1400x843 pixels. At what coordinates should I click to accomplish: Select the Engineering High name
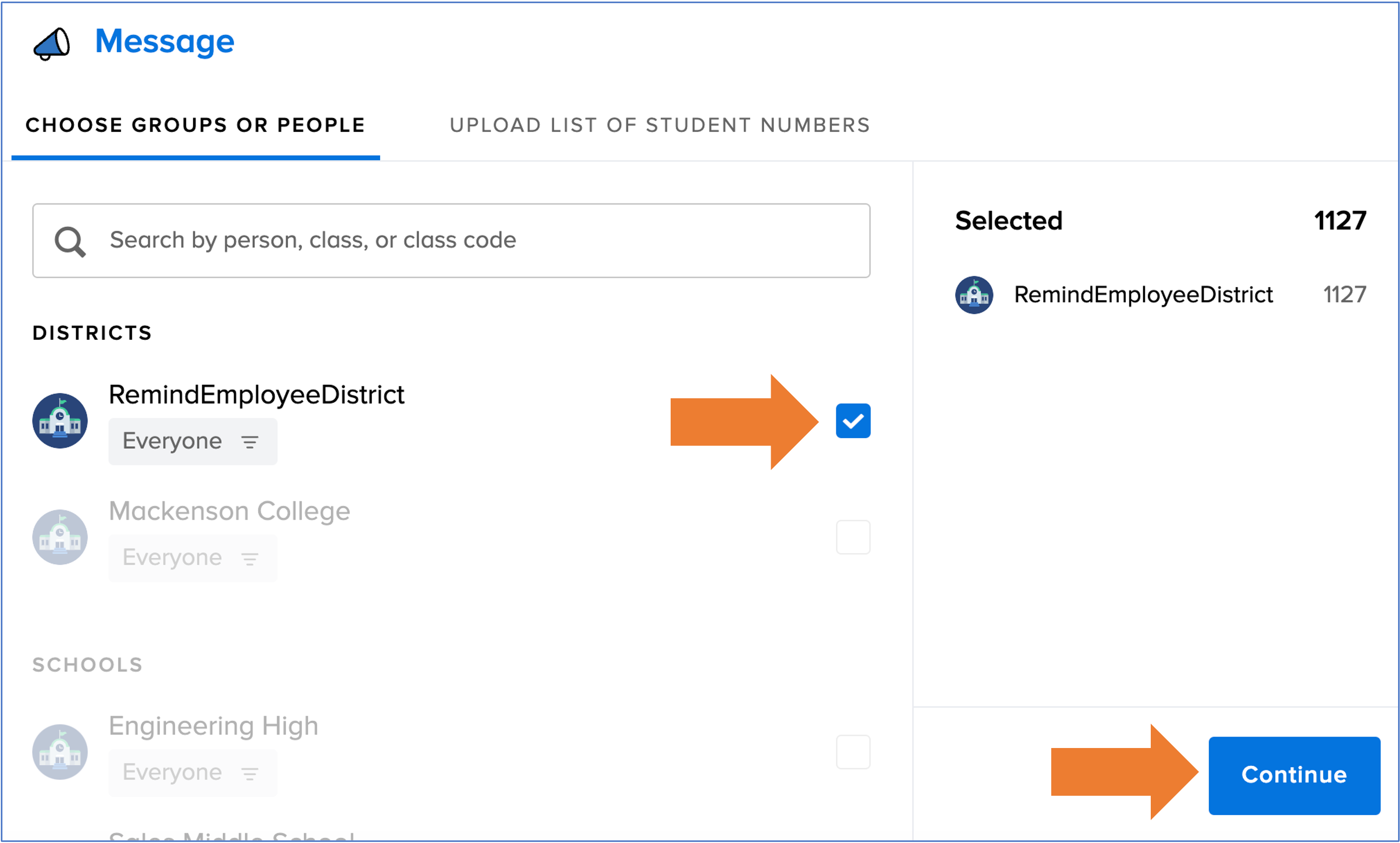(213, 726)
